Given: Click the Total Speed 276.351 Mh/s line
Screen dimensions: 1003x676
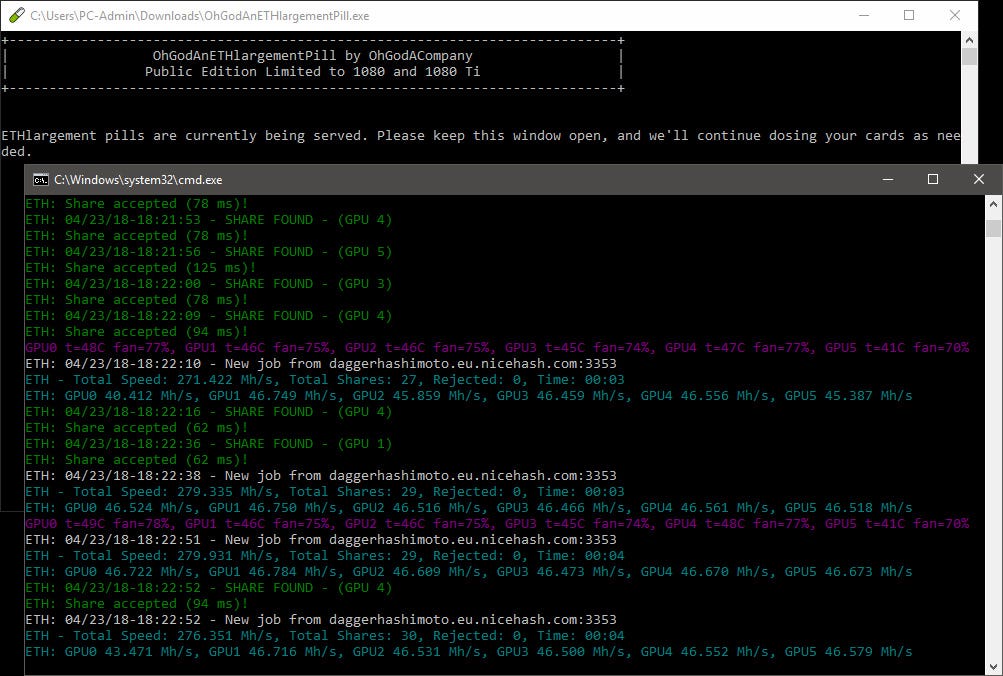Looking at the screenshot, I should (300, 635).
